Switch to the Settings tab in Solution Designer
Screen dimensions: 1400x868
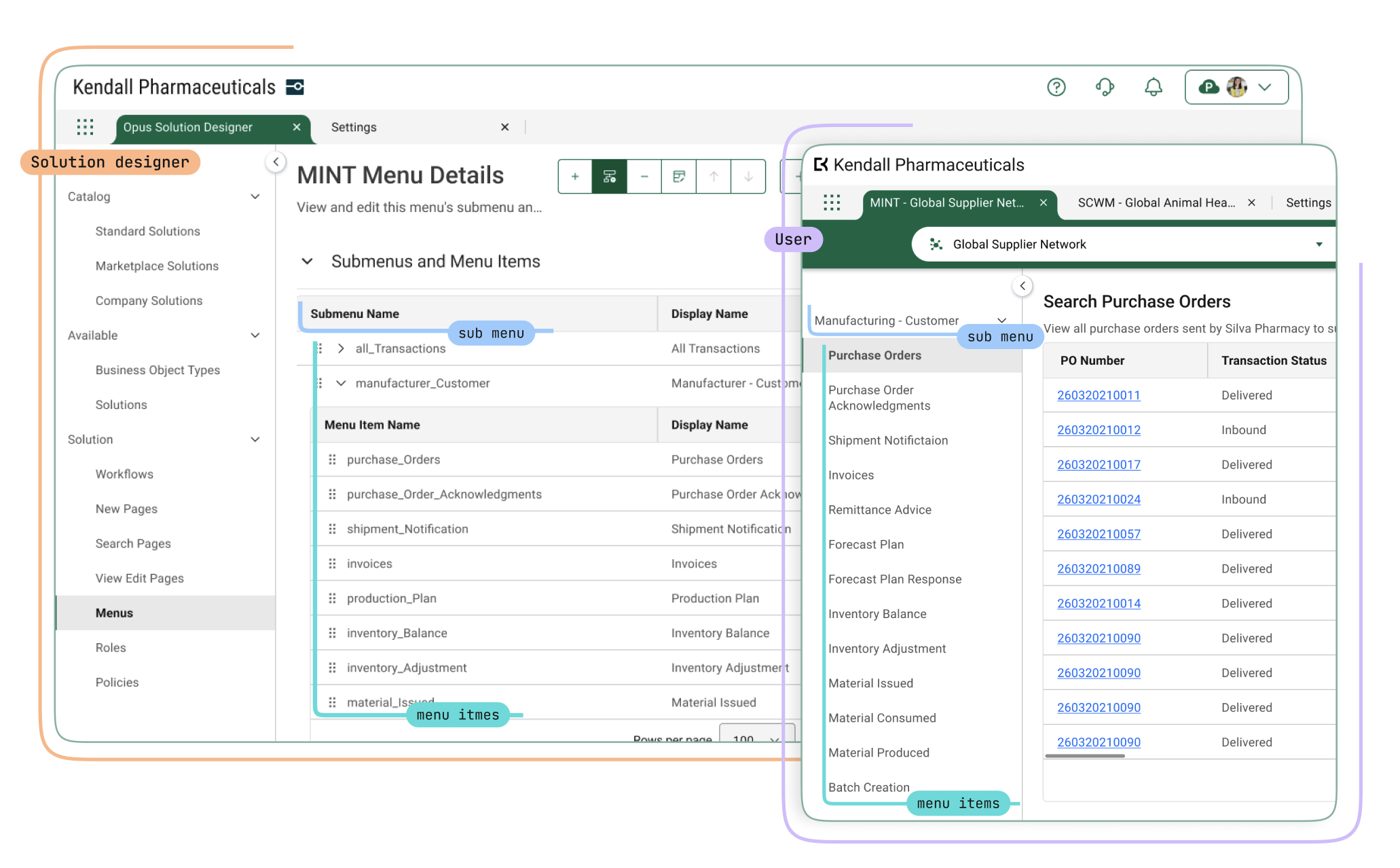pyautogui.click(x=354, y=127)
